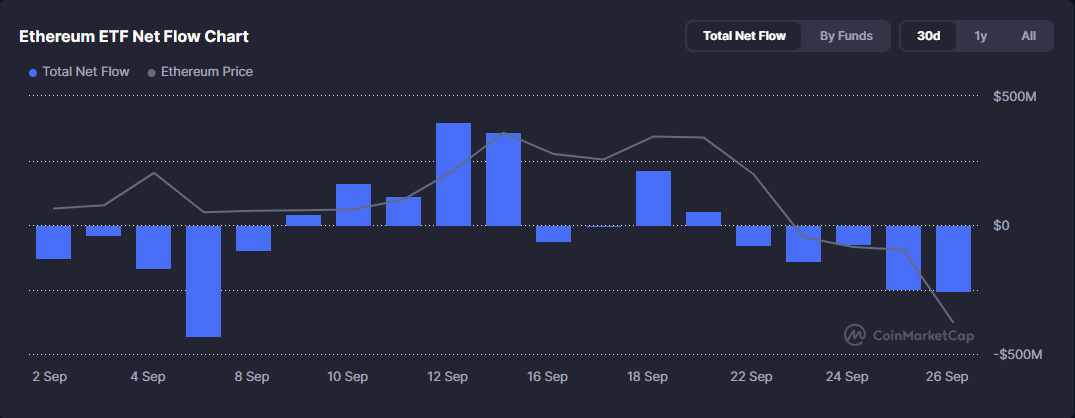Click the CoinMarketCap logo watermark icon
The width and height of the screenshot is (1075, 418).
pyautogui.click(x=855, y=335)
